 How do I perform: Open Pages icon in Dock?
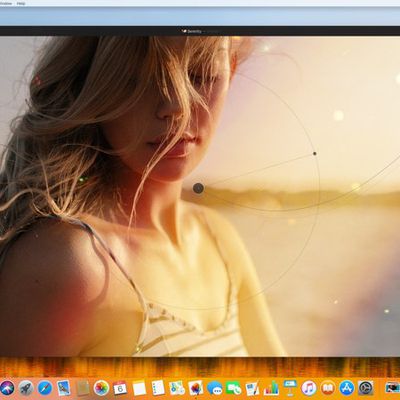coord(252,388)
